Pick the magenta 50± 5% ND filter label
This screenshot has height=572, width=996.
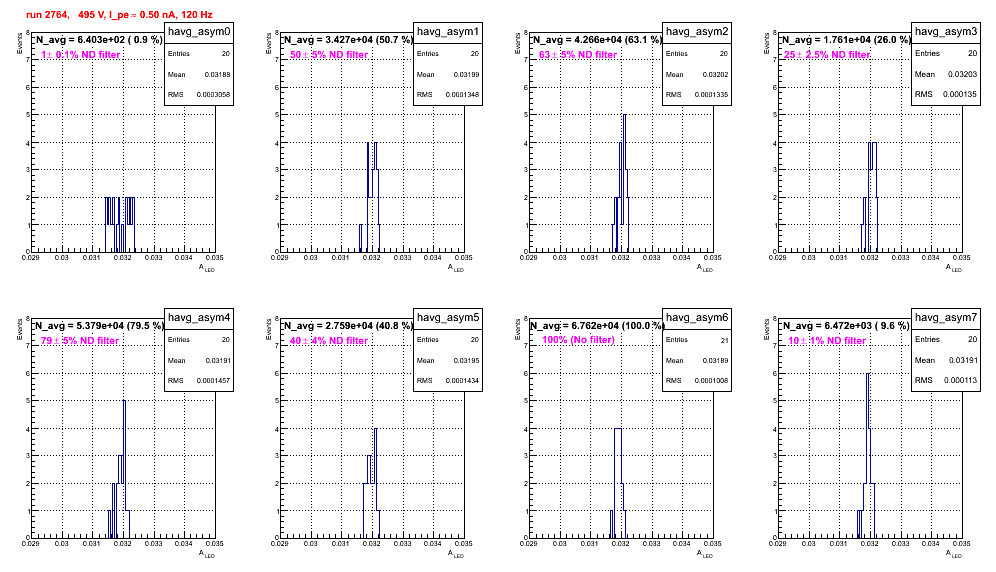pyautogui.click(x=329, y=55)
